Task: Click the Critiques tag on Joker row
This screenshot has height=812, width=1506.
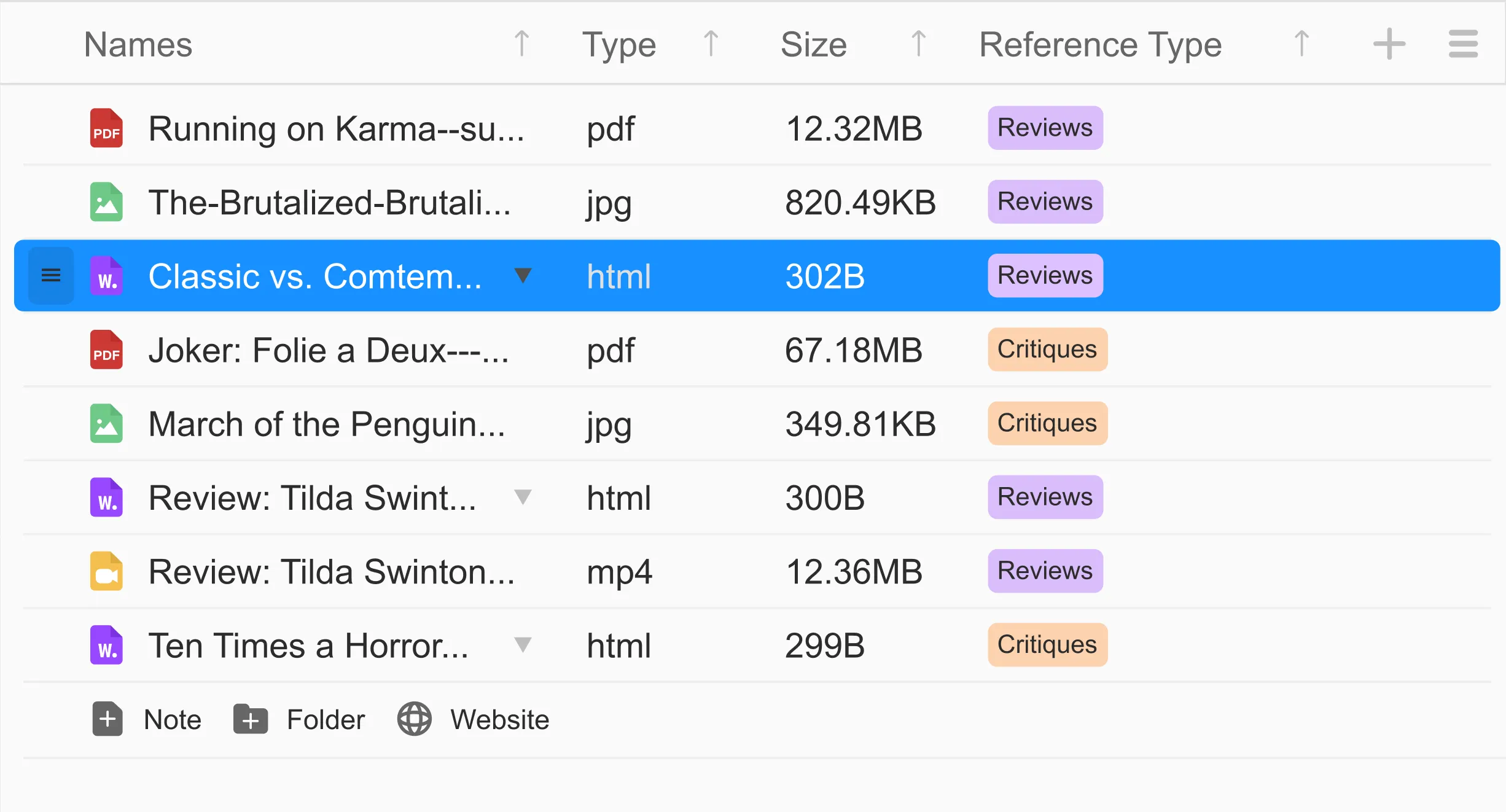Action: (1047, 349)
